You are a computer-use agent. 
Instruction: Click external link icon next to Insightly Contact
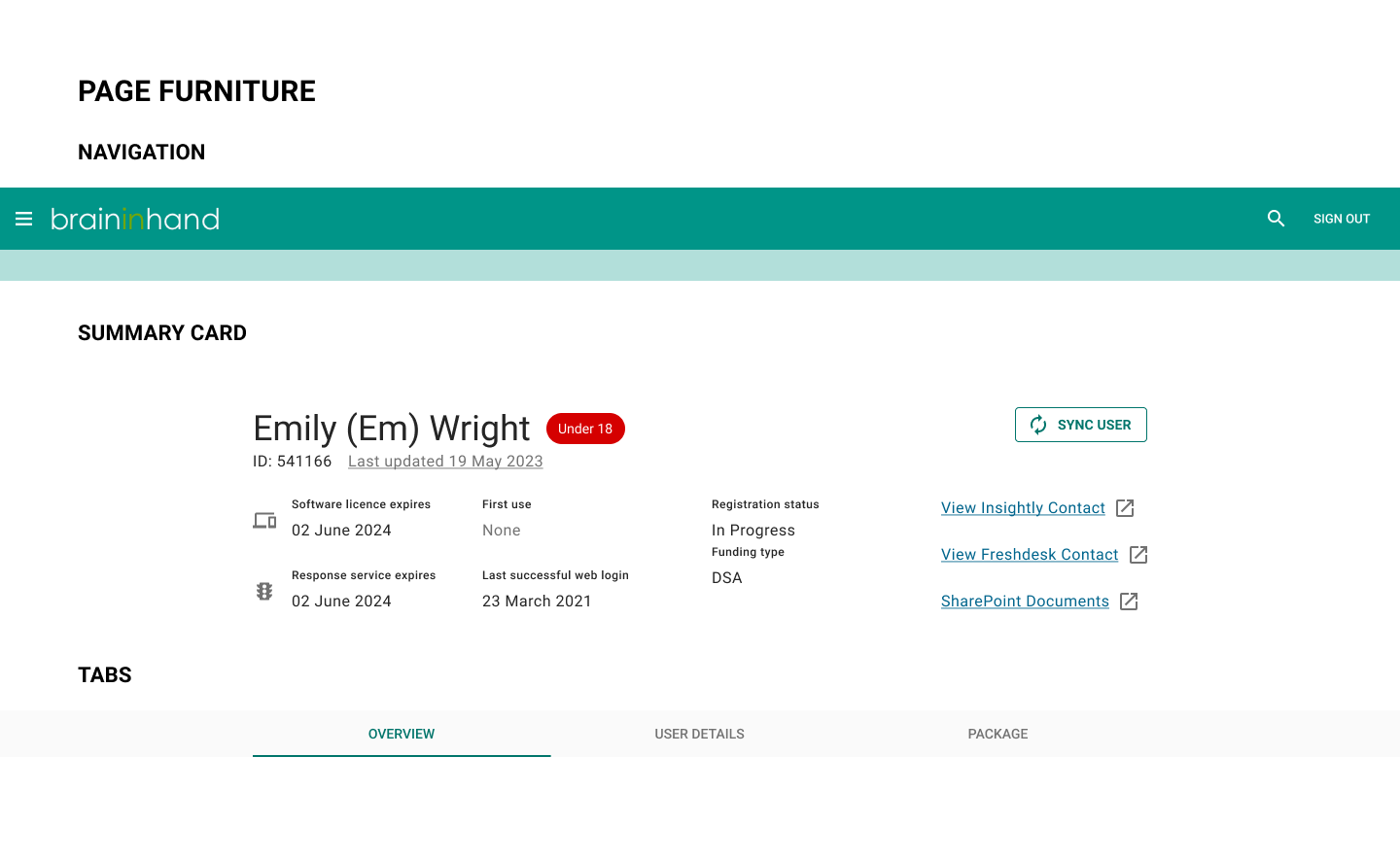[x=1125, y=508]
